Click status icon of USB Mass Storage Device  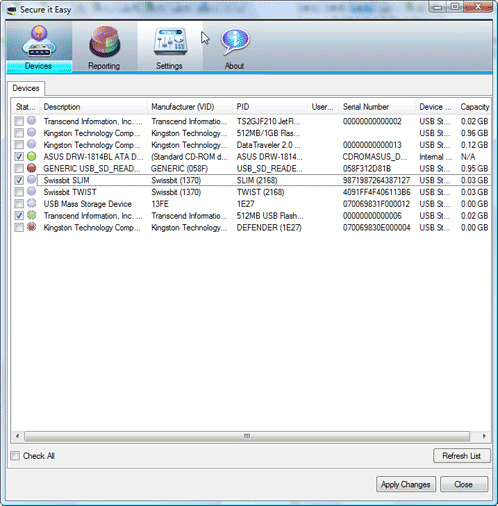click(31, 203)
